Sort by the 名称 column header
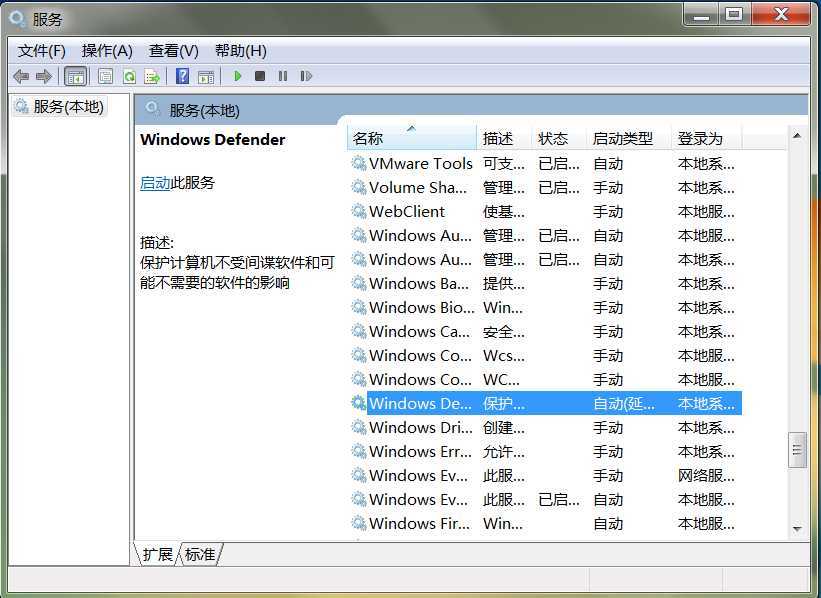 pos(412,139)
